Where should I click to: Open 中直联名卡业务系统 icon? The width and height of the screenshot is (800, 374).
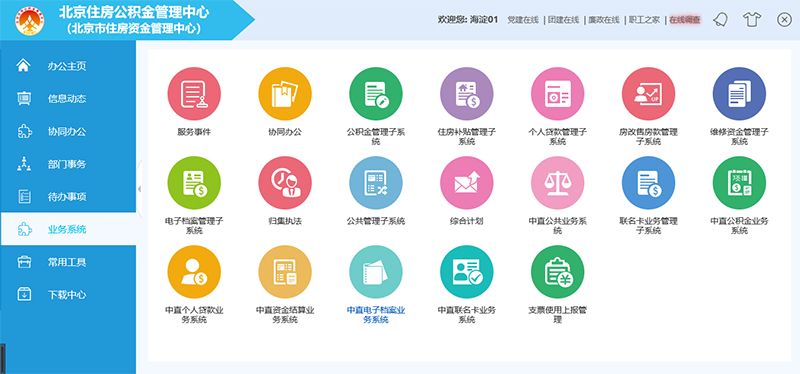click(466, 272)
